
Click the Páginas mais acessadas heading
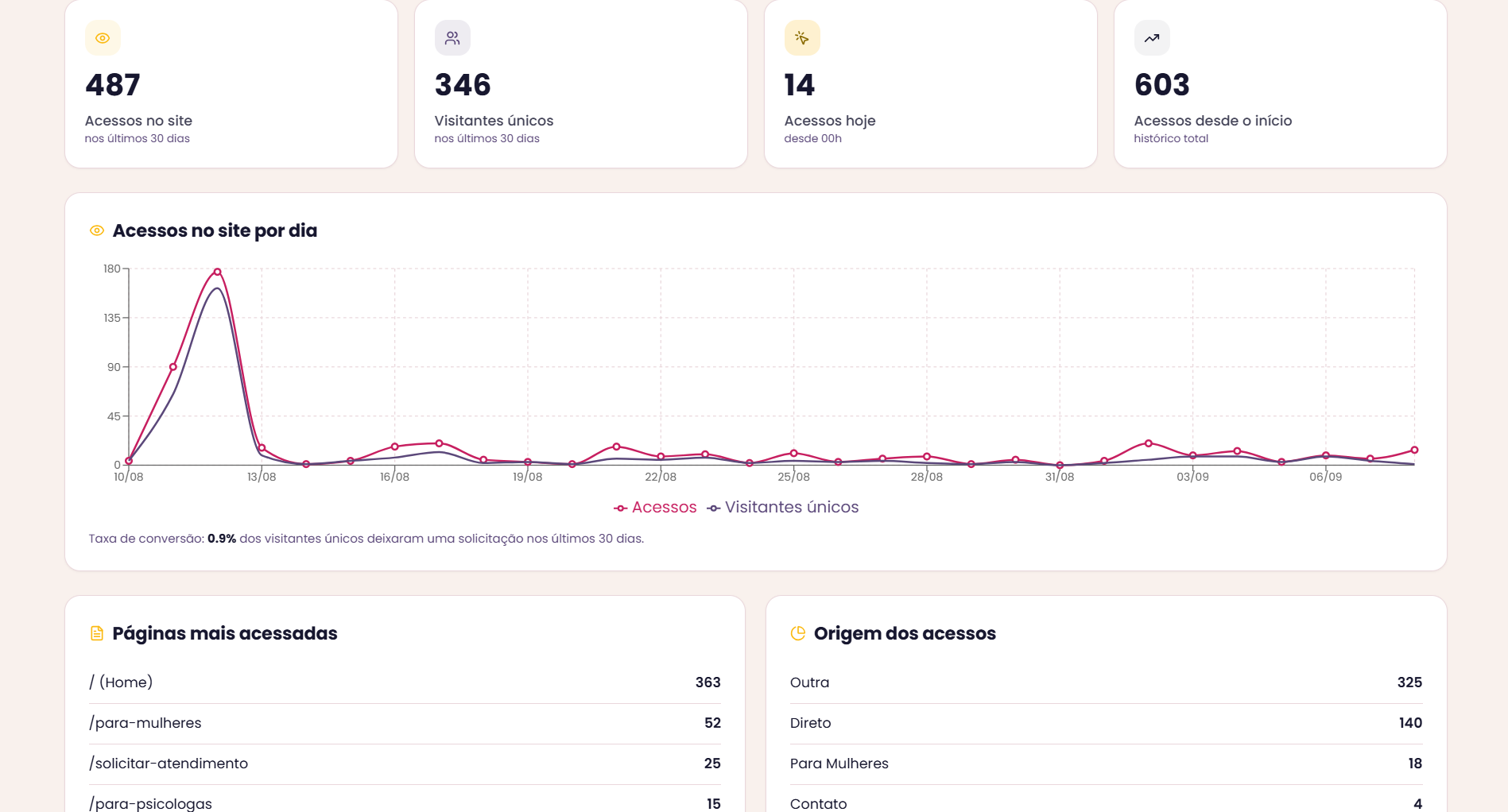225,633
